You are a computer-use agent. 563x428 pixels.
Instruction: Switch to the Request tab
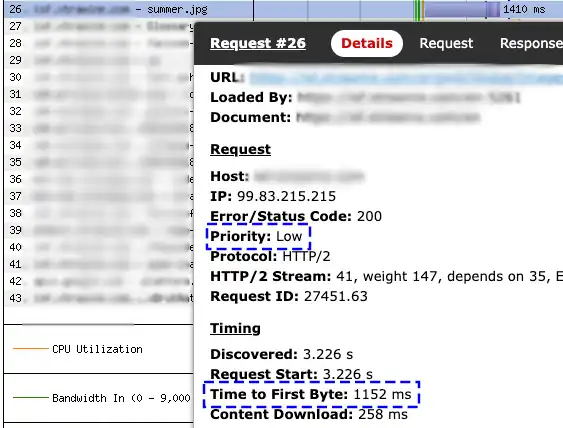446,43
